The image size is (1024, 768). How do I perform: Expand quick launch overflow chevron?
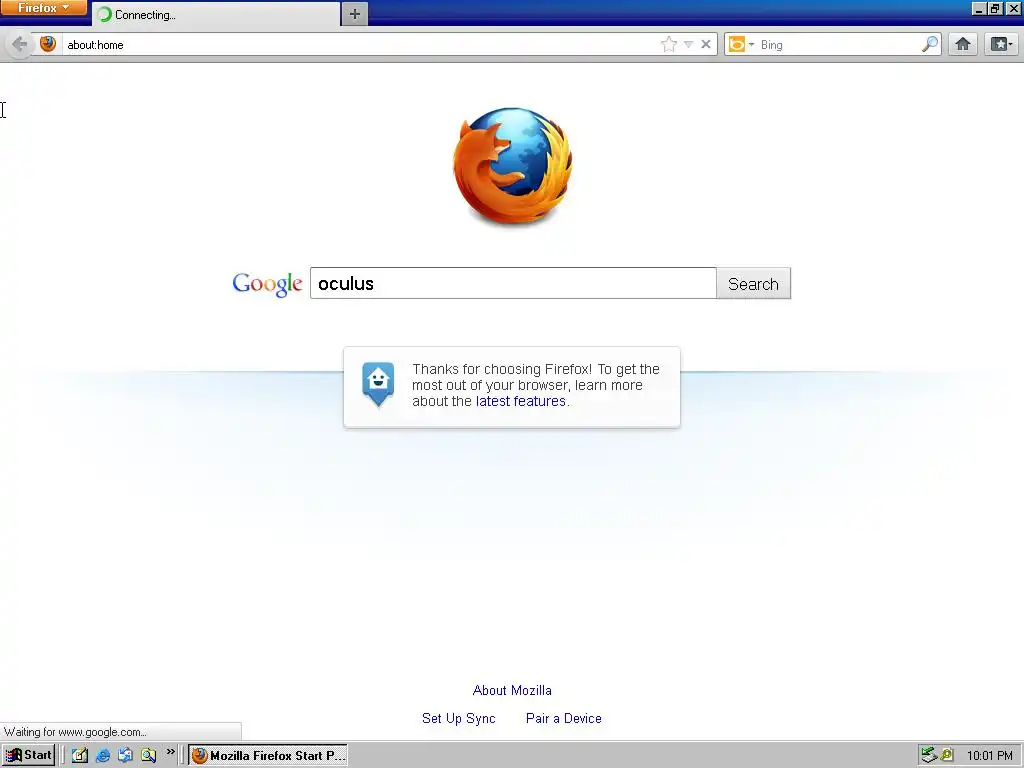click(x=170, y=752)
